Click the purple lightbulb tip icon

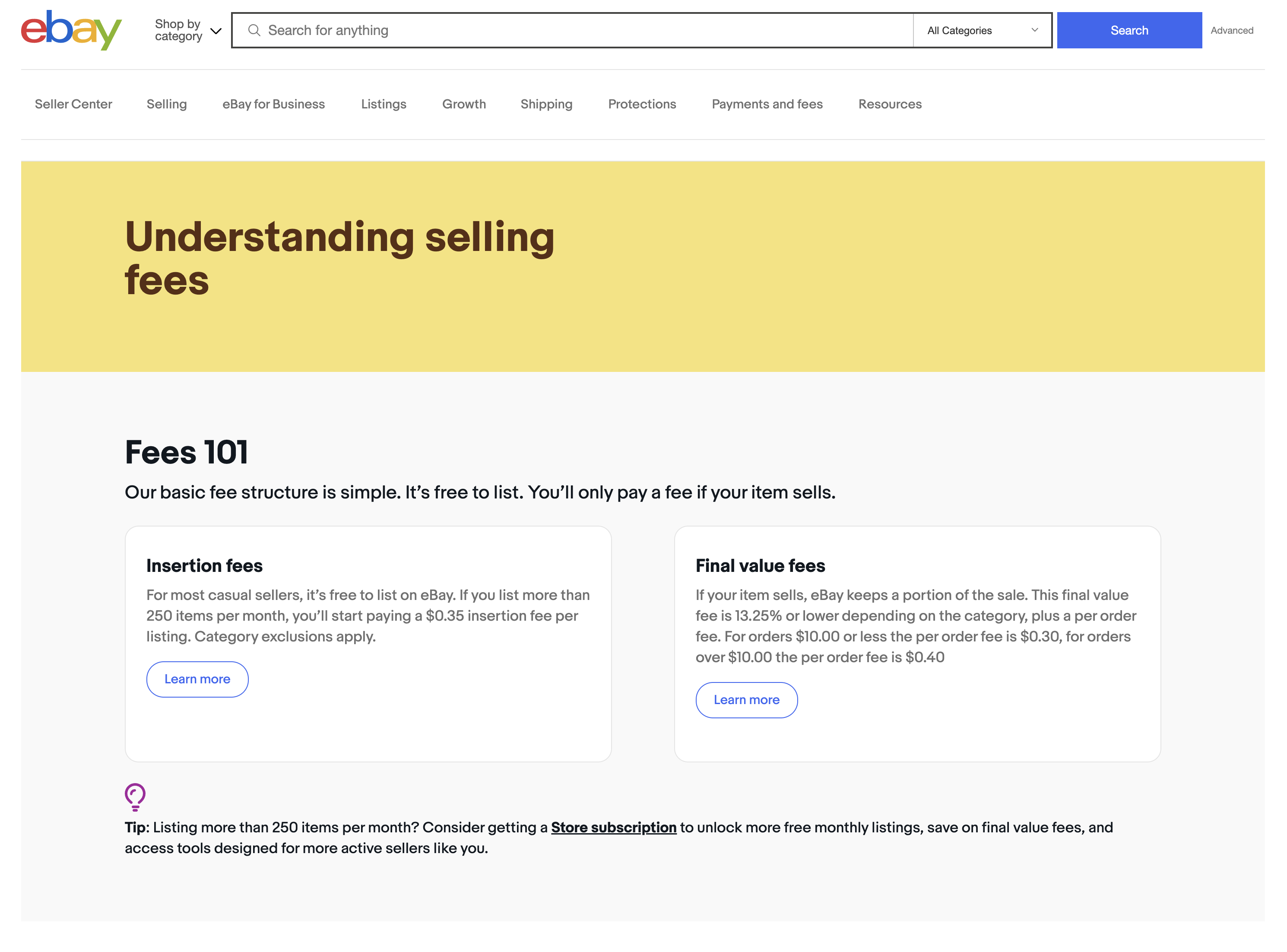coord(135,797)
